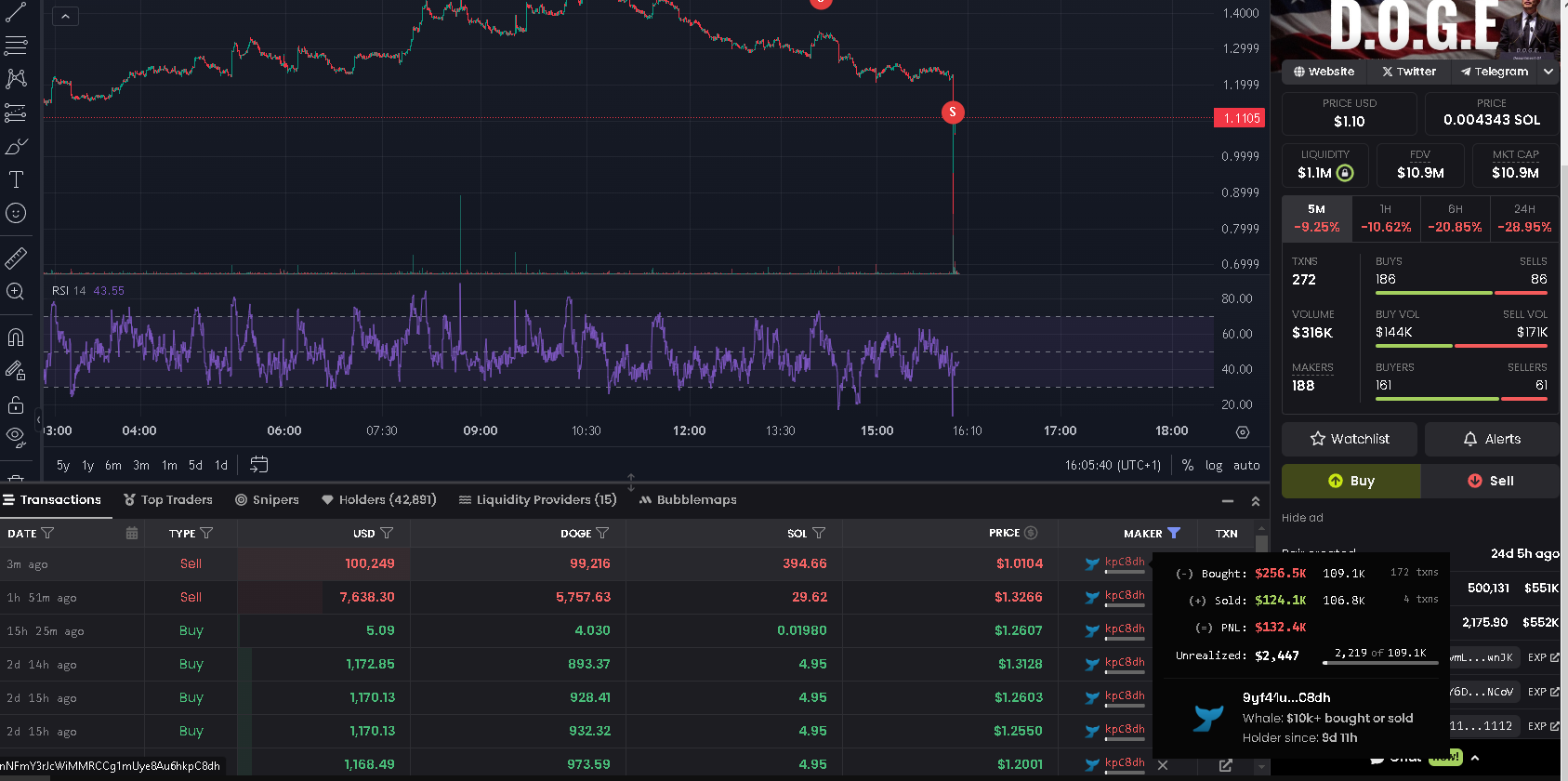
Task: Select the 24H stats timeframe
Action: tap(1524, 218)
